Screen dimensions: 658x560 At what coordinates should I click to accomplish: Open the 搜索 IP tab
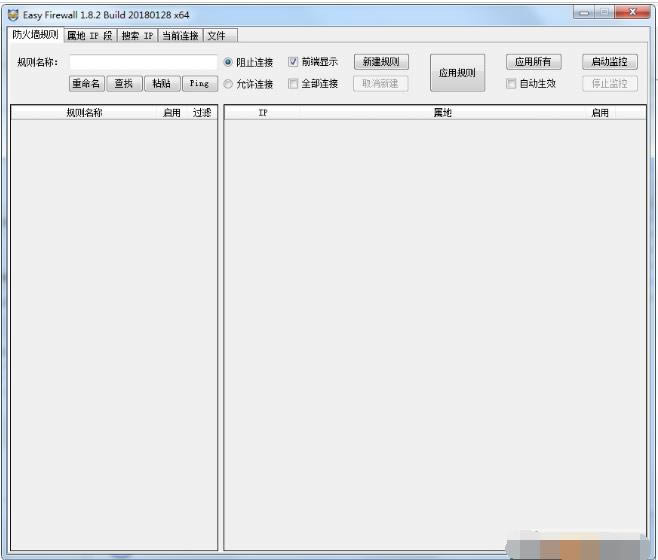137,36
